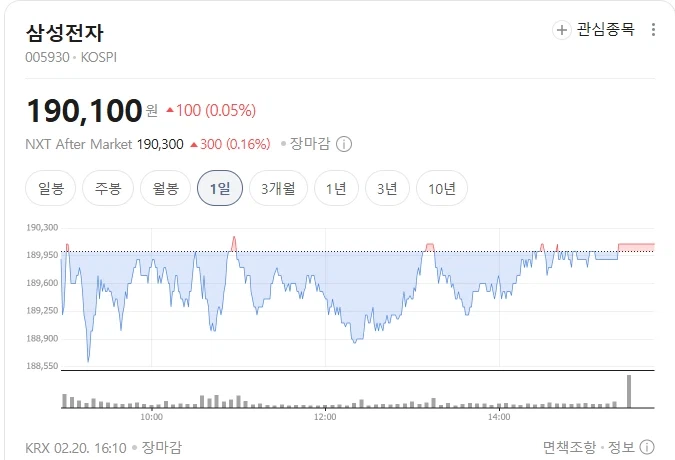Click the 190,100 current price
The height and width of the screenshot is (460, 675).
click(x=84, y=109)
